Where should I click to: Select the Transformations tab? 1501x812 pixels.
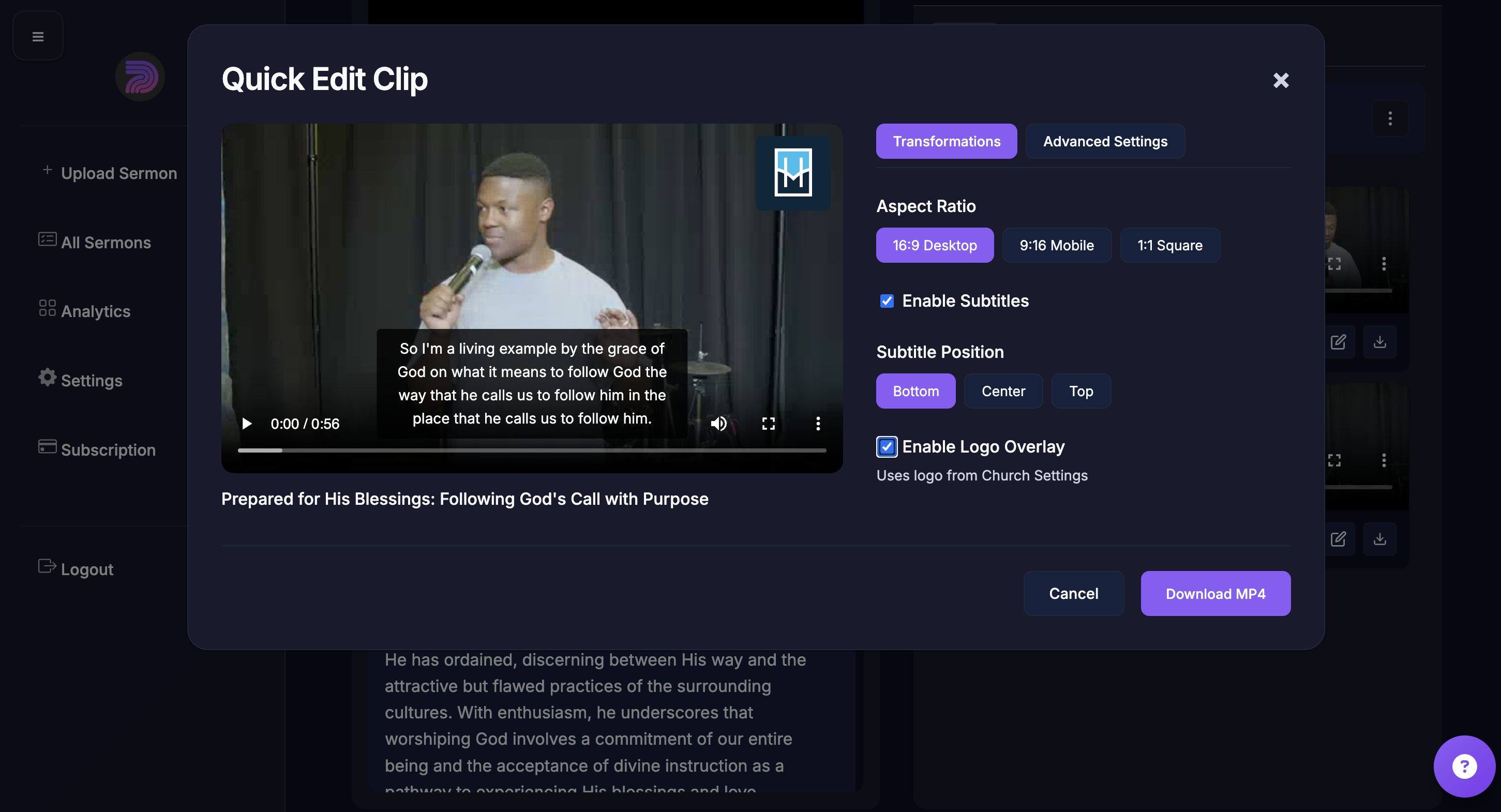[947, 142]
